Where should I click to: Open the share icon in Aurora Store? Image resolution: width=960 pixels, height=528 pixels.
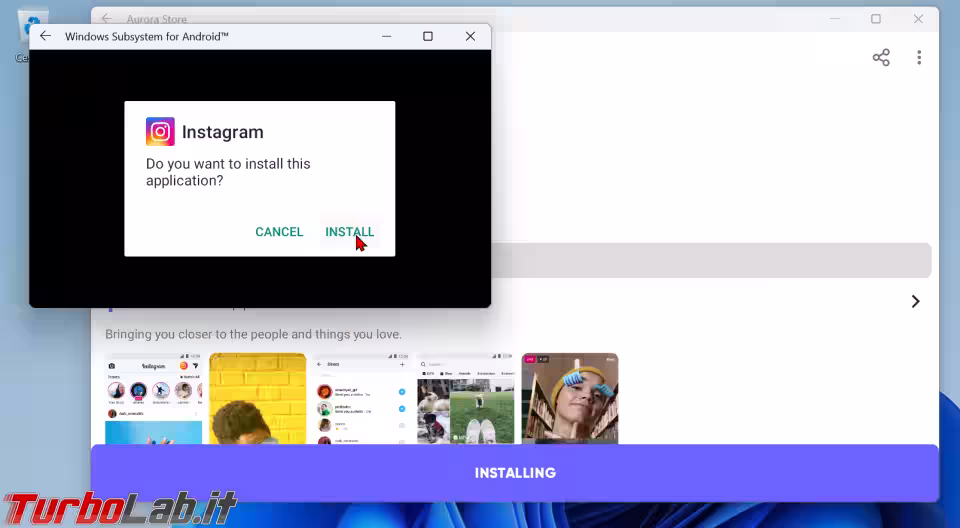(x=881, y=58)
